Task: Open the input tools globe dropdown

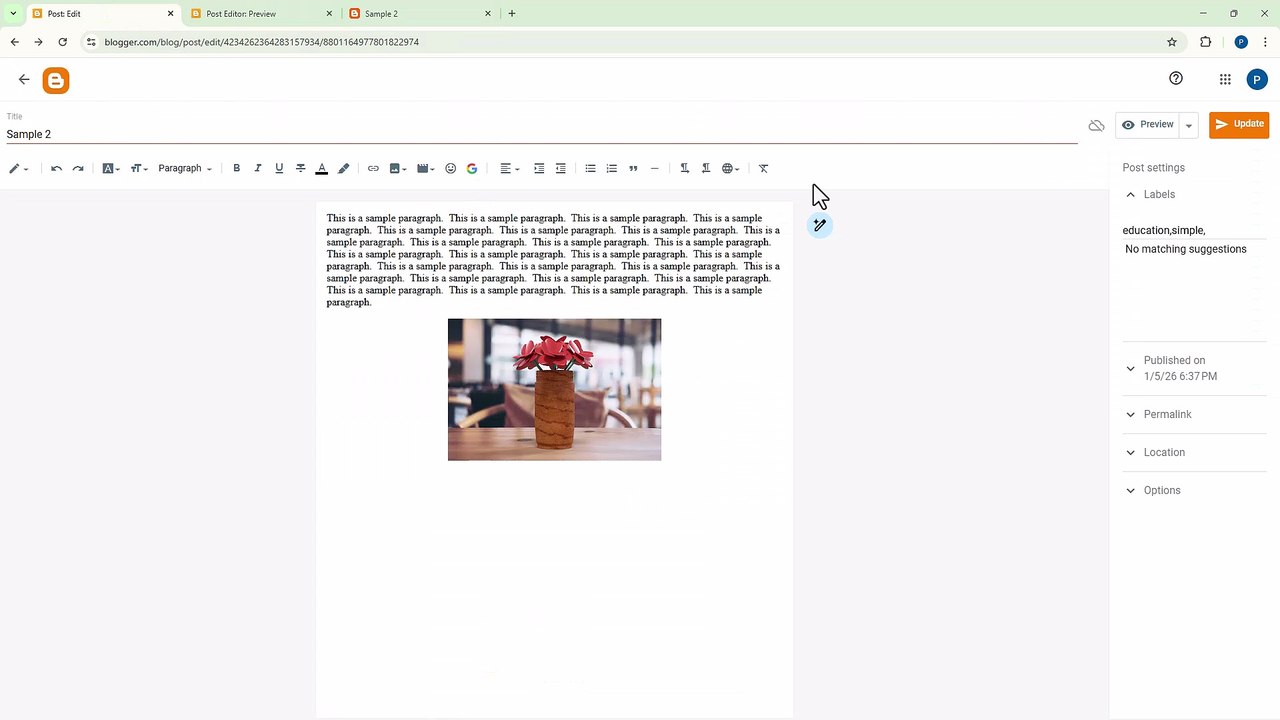Action: [731, 168]
